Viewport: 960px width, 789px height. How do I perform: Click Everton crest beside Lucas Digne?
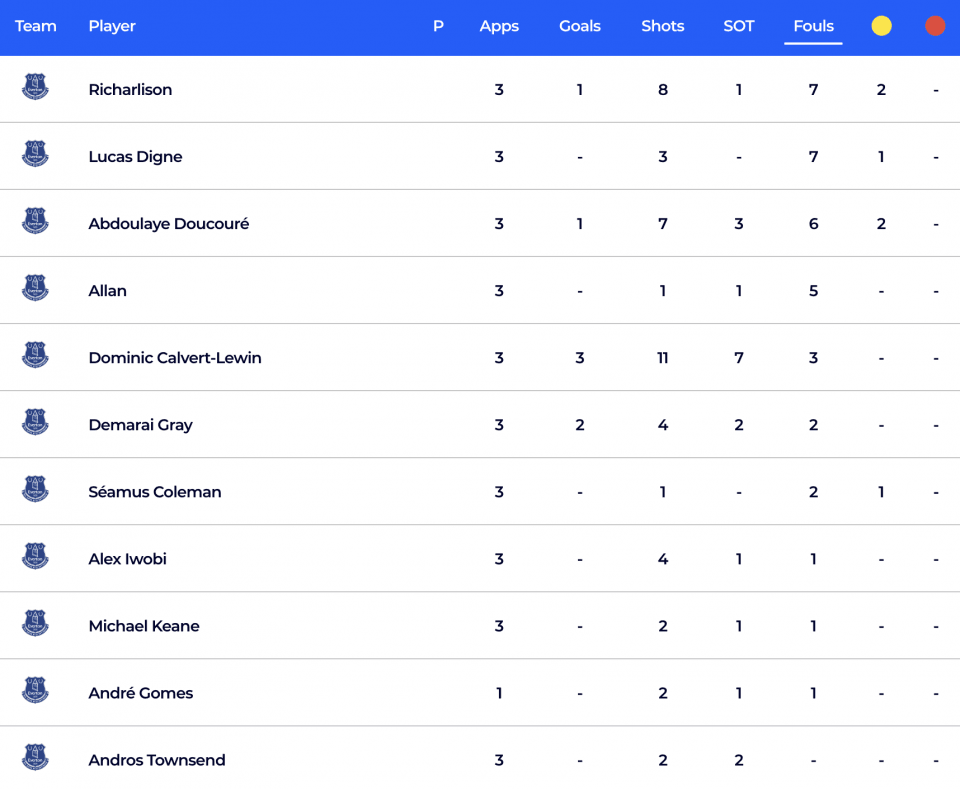click(x=35, y=154)
